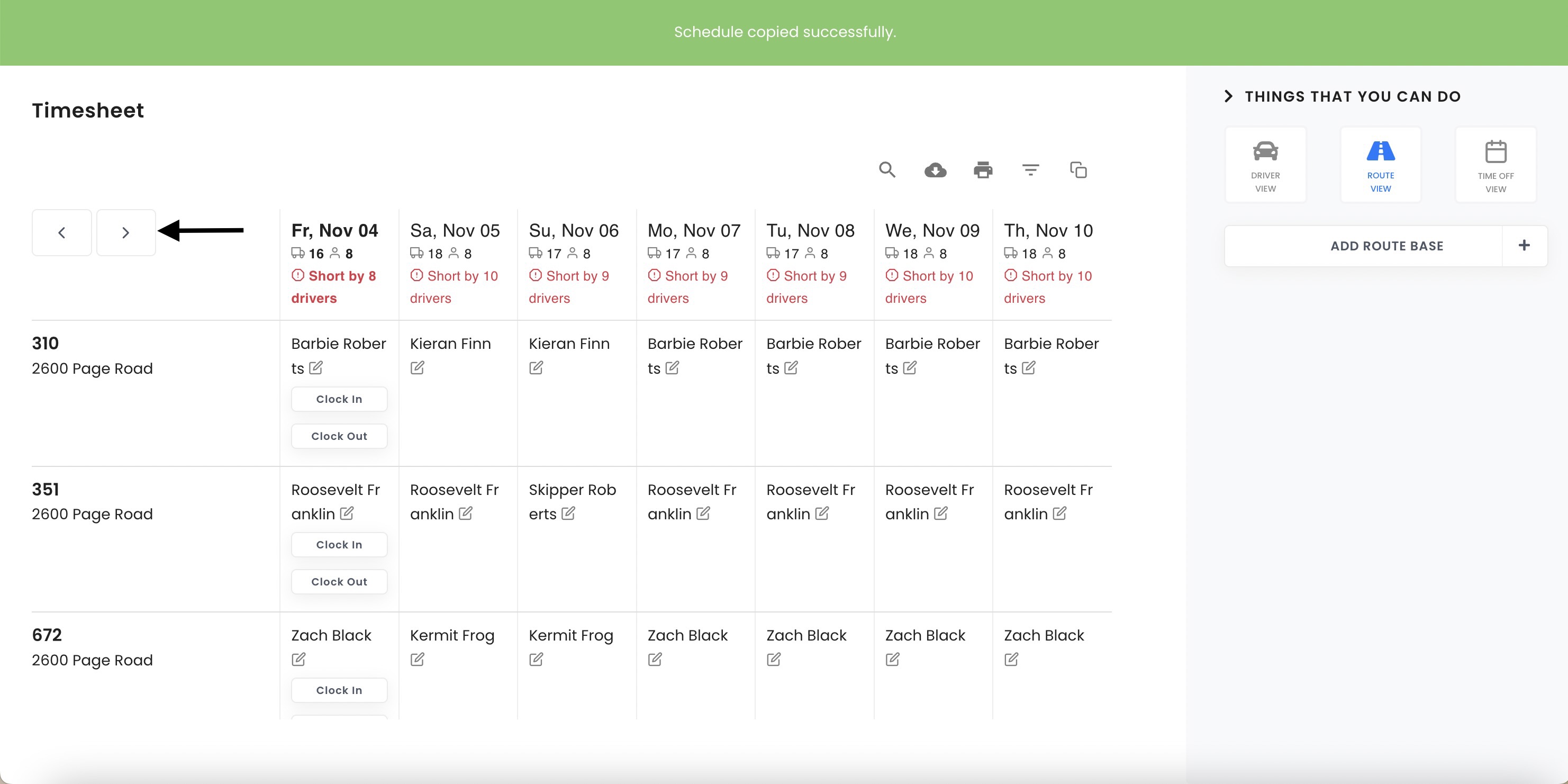
Task: Edit Kermit Frog on Sa, Nov 05
Action: [x=417, y=659]
